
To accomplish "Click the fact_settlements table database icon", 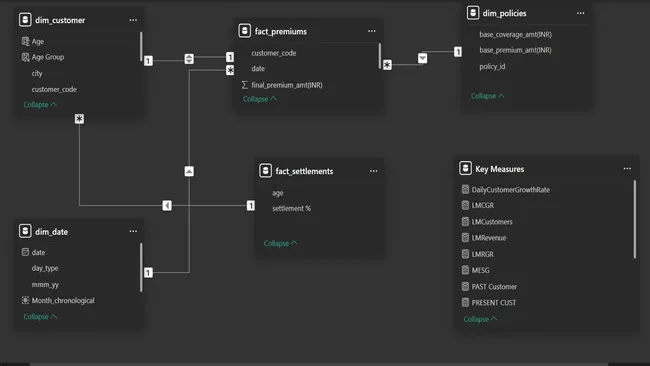I will (265, 170).
